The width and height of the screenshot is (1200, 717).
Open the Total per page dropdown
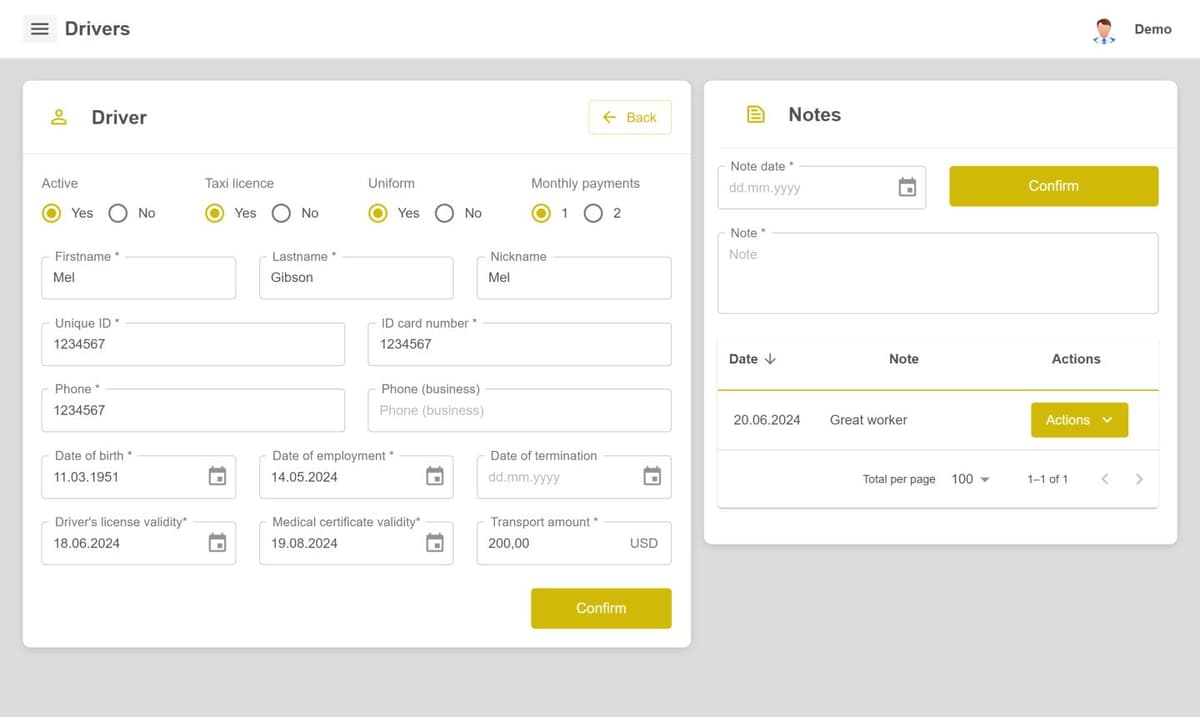969,479
